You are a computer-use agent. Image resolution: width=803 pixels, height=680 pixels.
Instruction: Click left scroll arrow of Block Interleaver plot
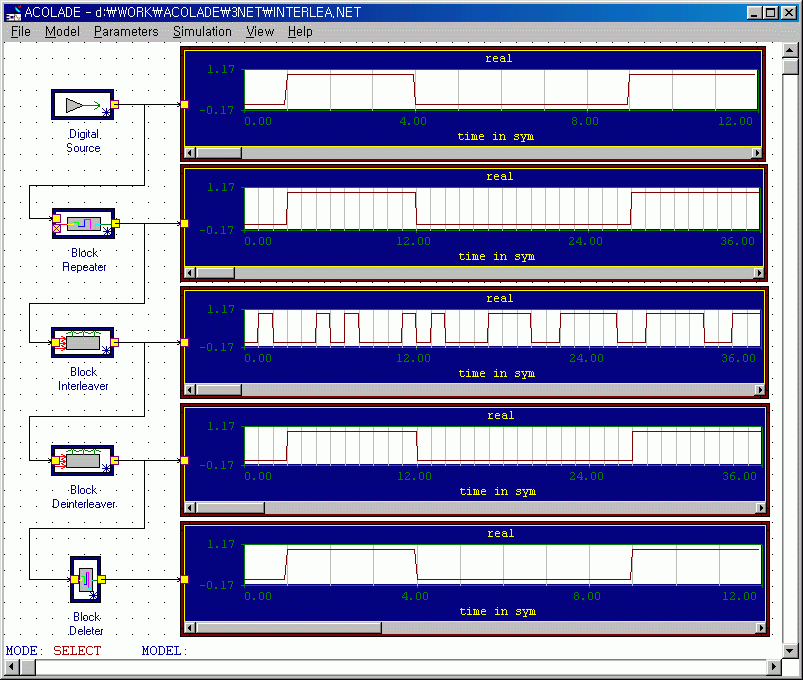189,390
